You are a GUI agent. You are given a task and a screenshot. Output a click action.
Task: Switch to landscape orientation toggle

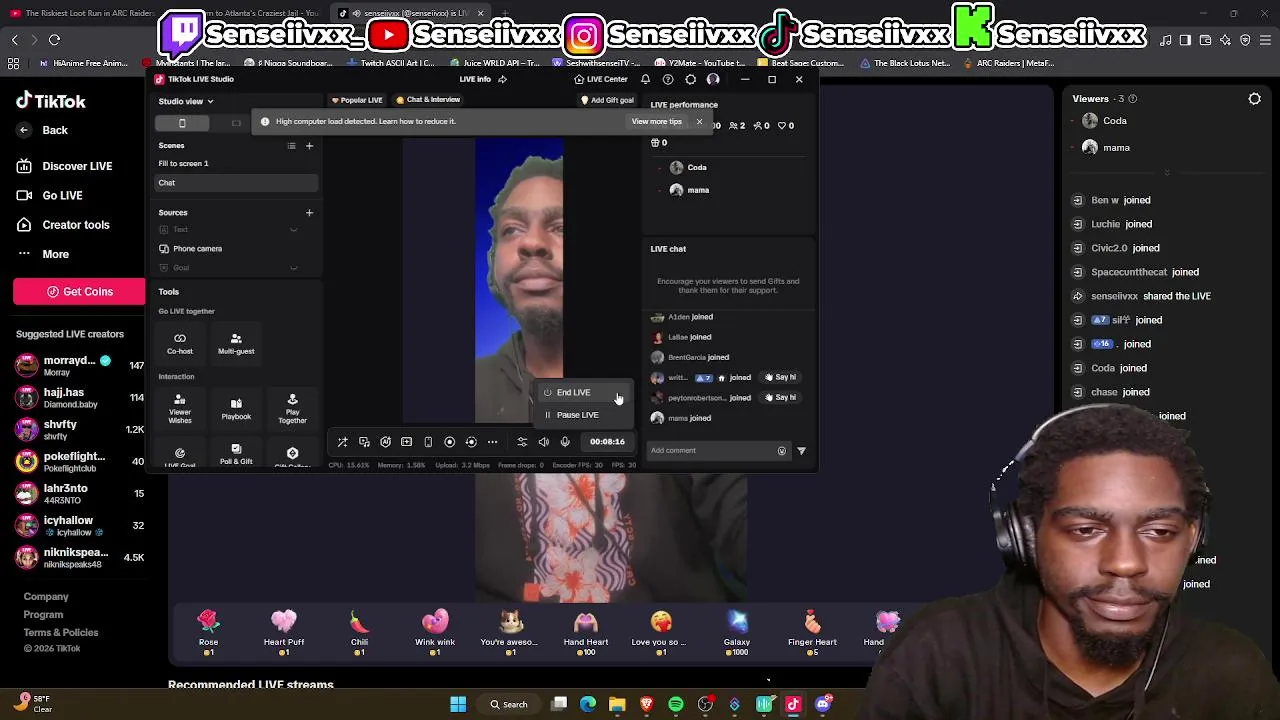click(236, 123)
